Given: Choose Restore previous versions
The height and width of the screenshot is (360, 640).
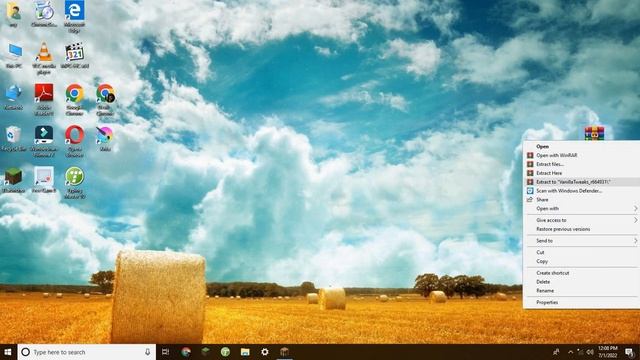Looking at the screenshot, I should (582, 229).
